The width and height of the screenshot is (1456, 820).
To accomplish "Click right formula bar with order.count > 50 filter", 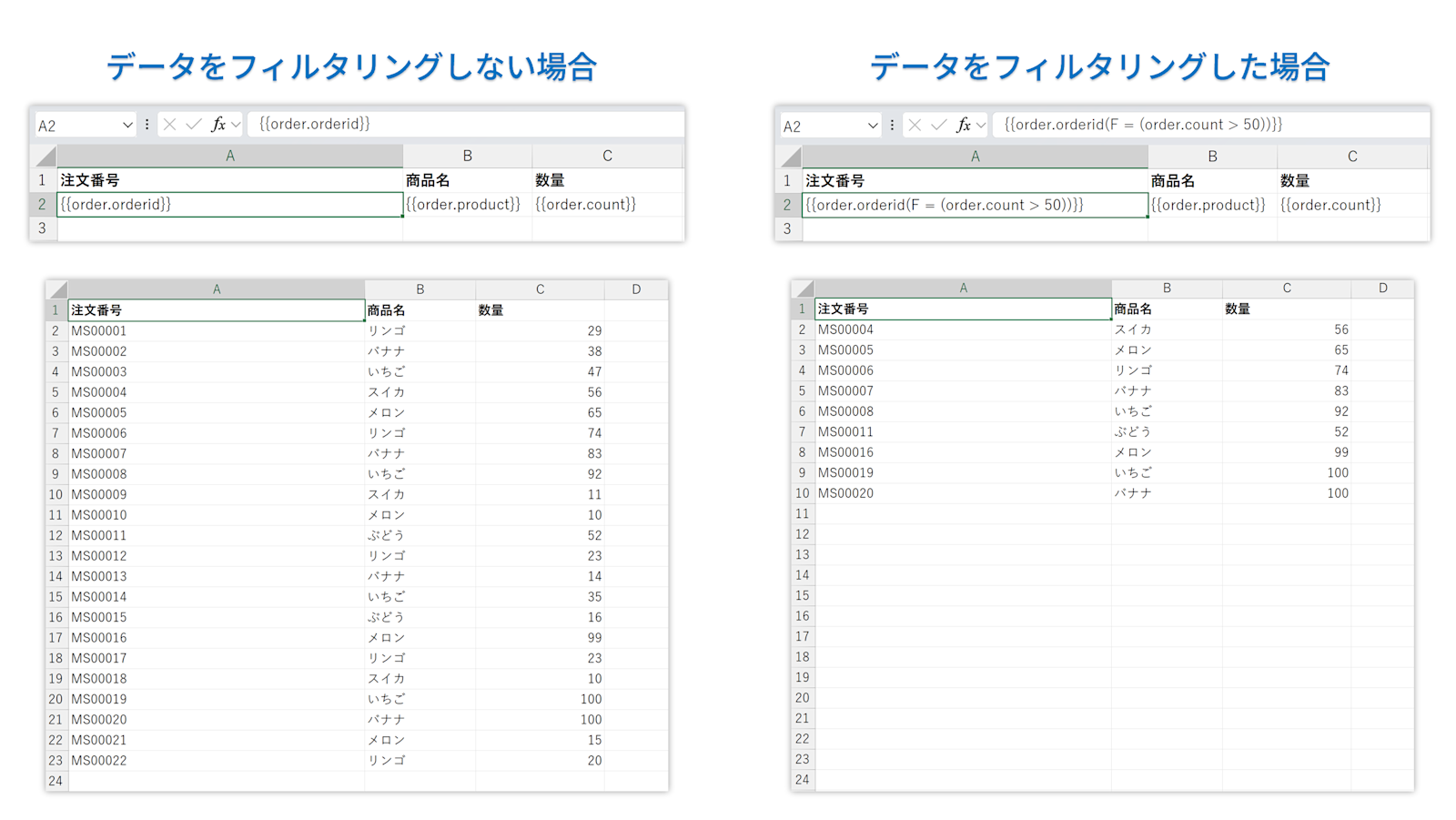I will pyautogui.click(x=1210, y=126).
